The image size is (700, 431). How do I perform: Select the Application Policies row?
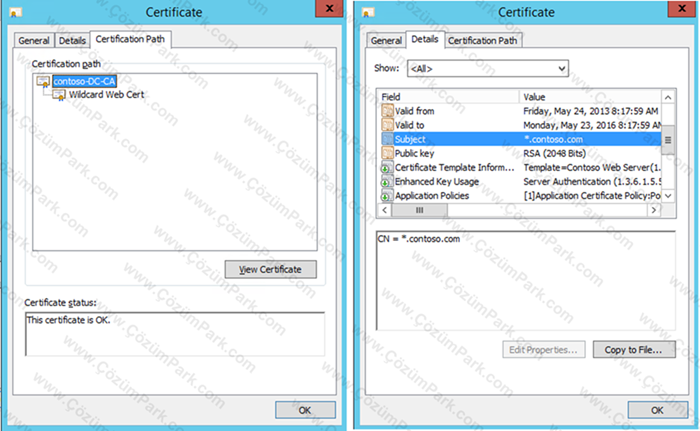(521, 196)
